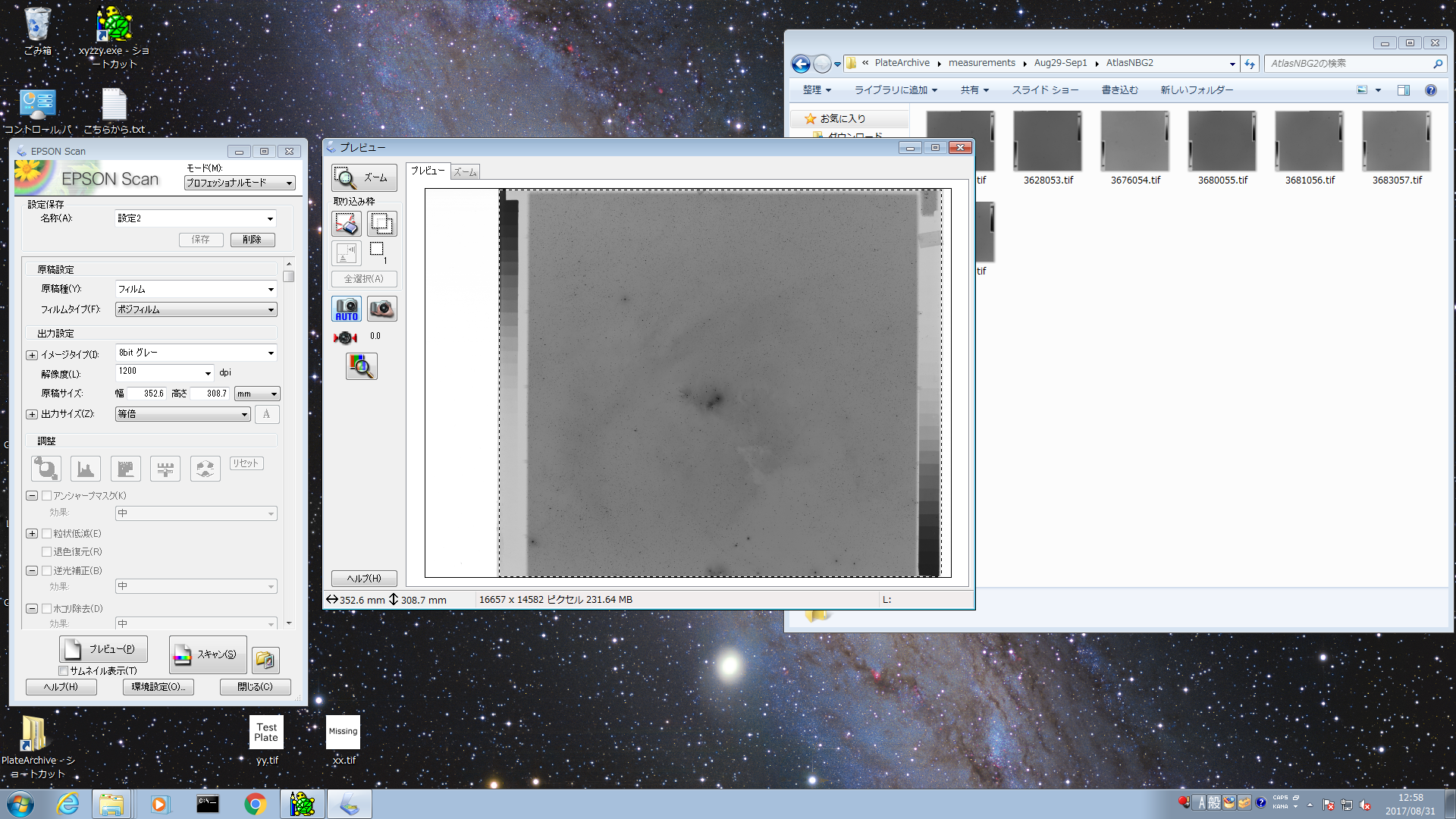Open the color palette adjustment icon
The image size is (1456, 819).
(x=205, y=469)
